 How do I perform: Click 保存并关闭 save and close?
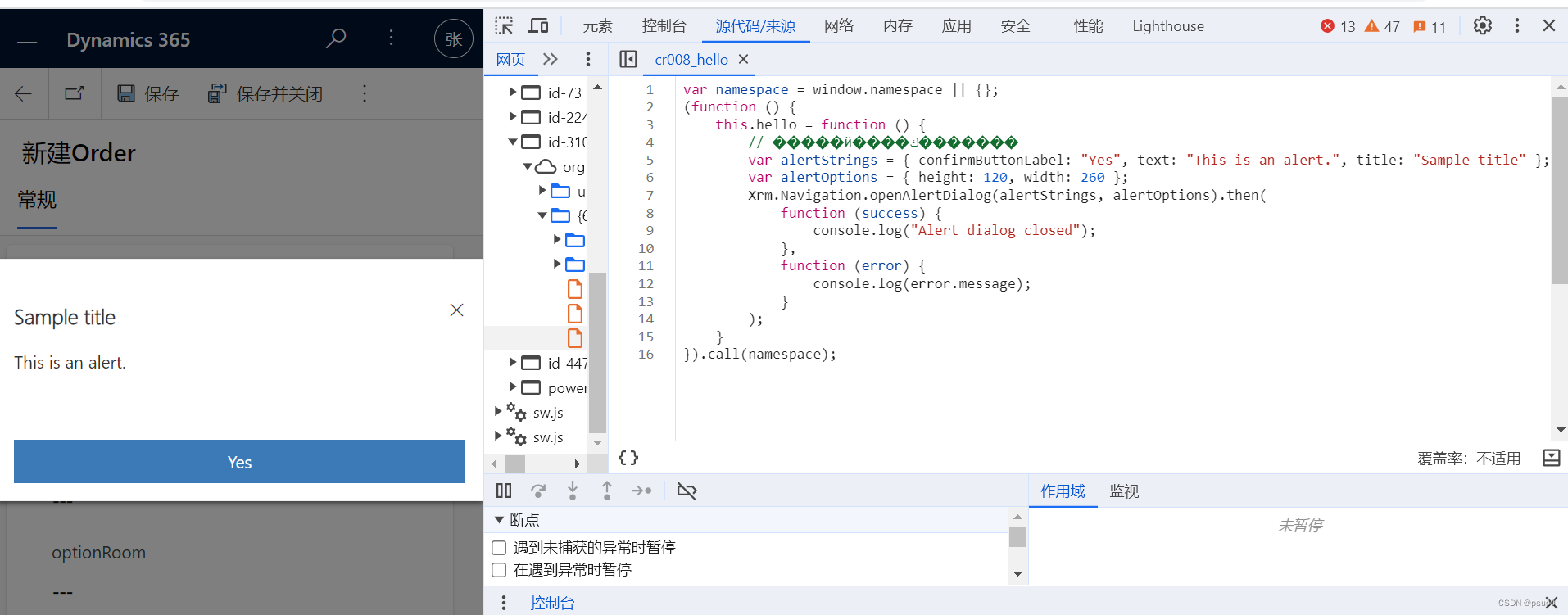click(265, 93)
